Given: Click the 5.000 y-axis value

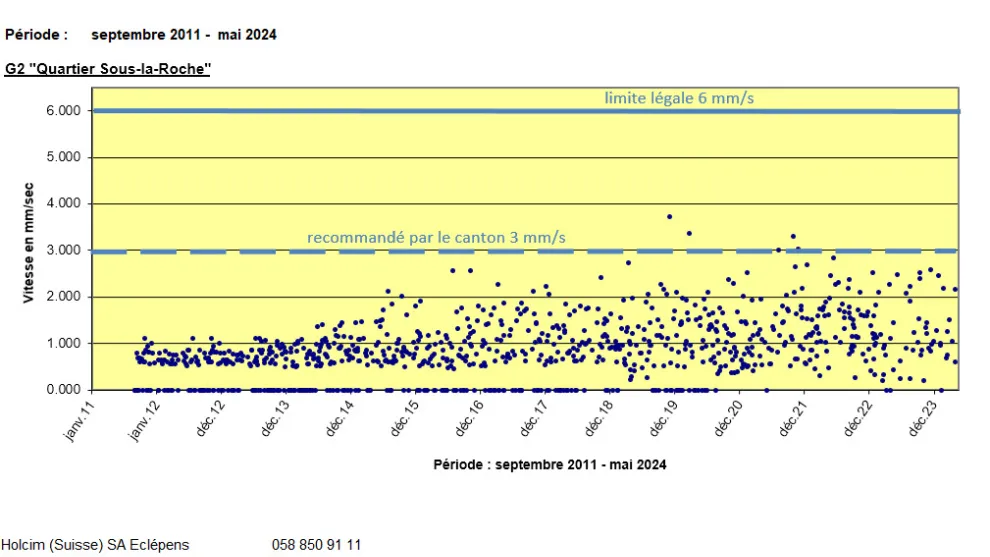Looking at the screenshot, I should (x=64, y=157).
